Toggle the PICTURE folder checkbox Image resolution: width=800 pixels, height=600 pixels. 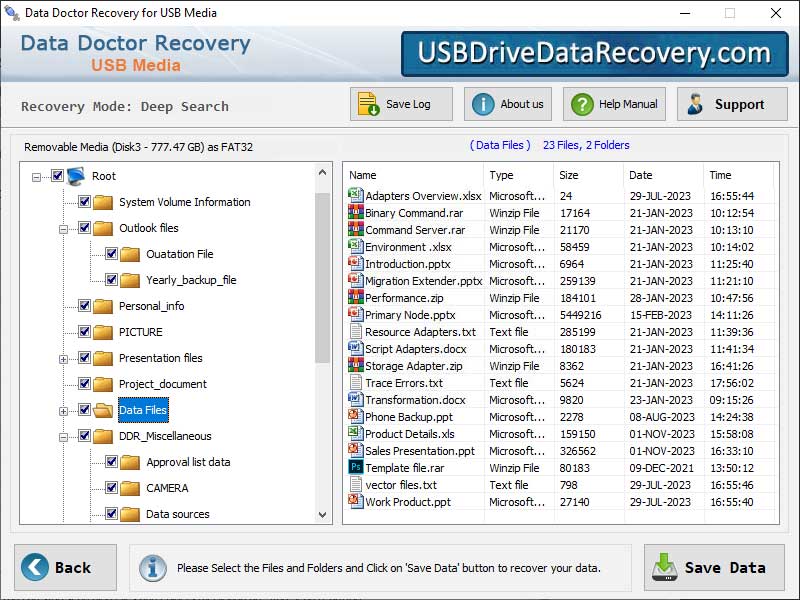84,332
